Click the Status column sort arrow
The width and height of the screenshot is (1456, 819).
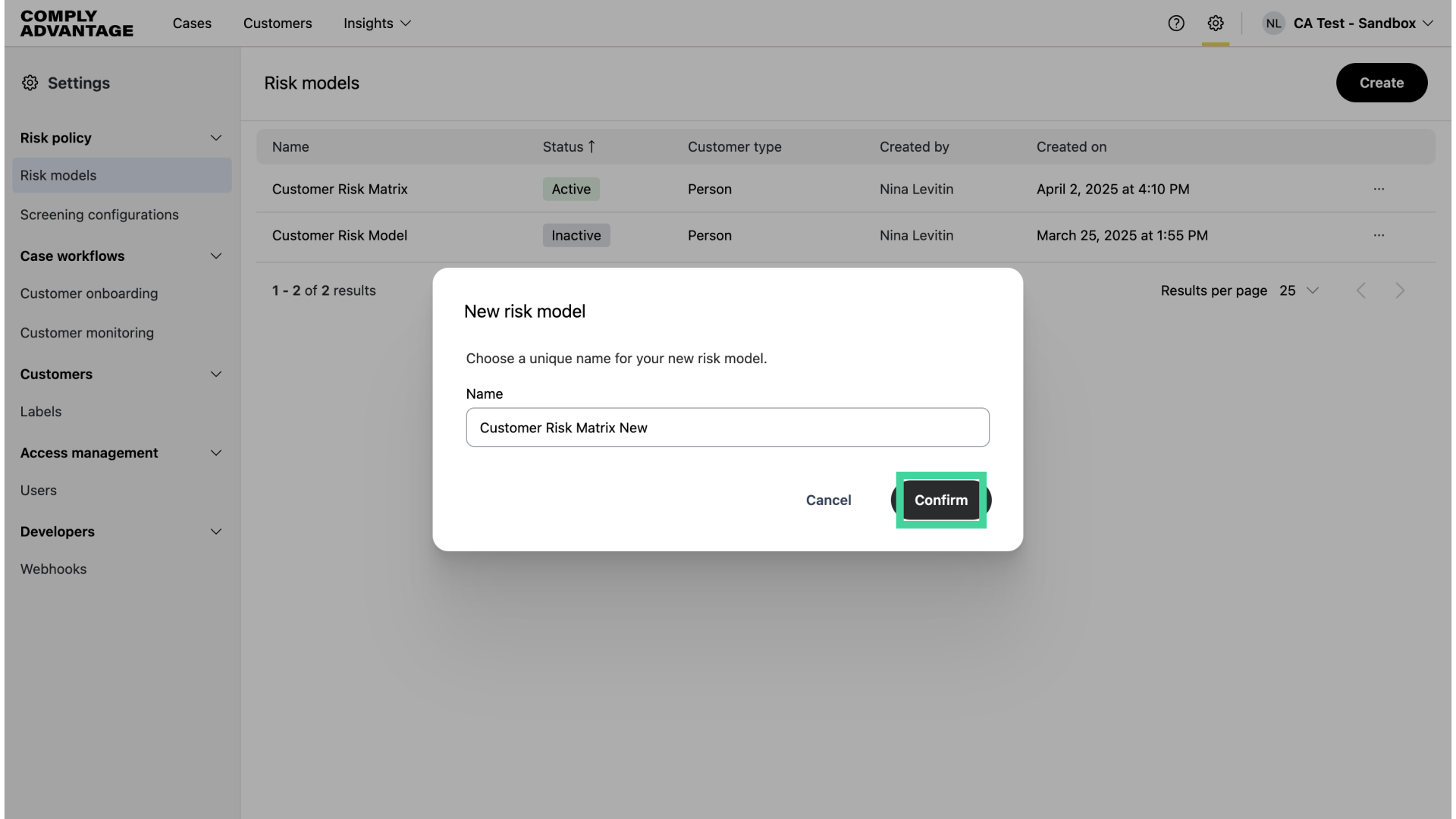(x=591, y=146)
